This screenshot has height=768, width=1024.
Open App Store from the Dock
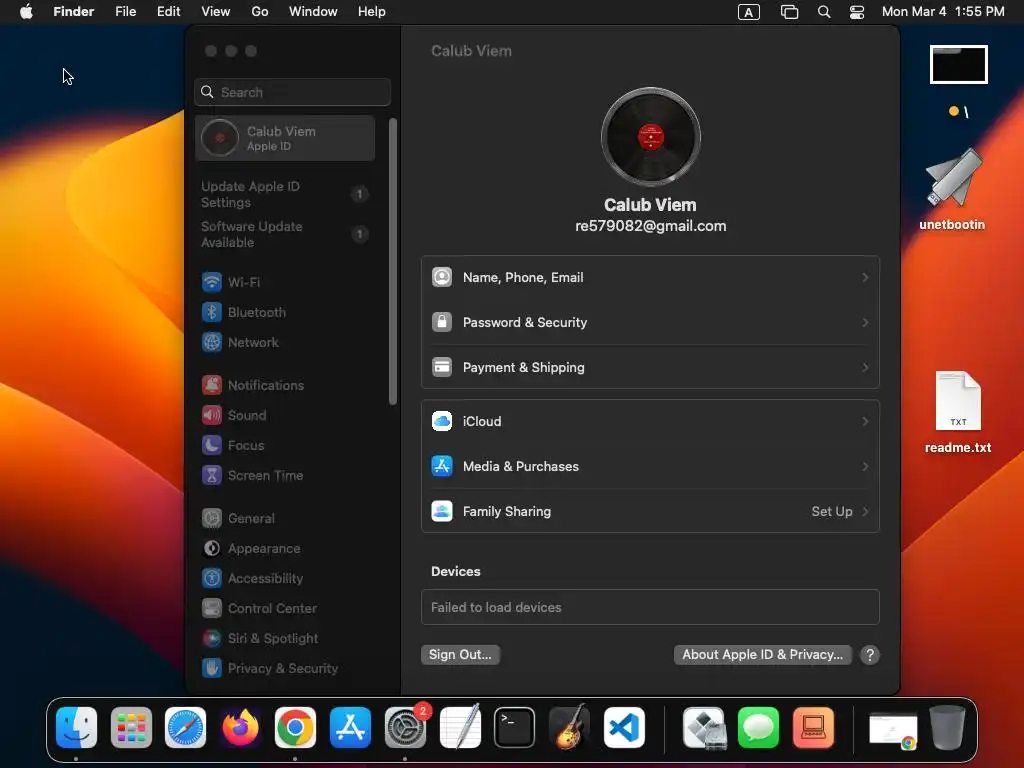[350, 728]
